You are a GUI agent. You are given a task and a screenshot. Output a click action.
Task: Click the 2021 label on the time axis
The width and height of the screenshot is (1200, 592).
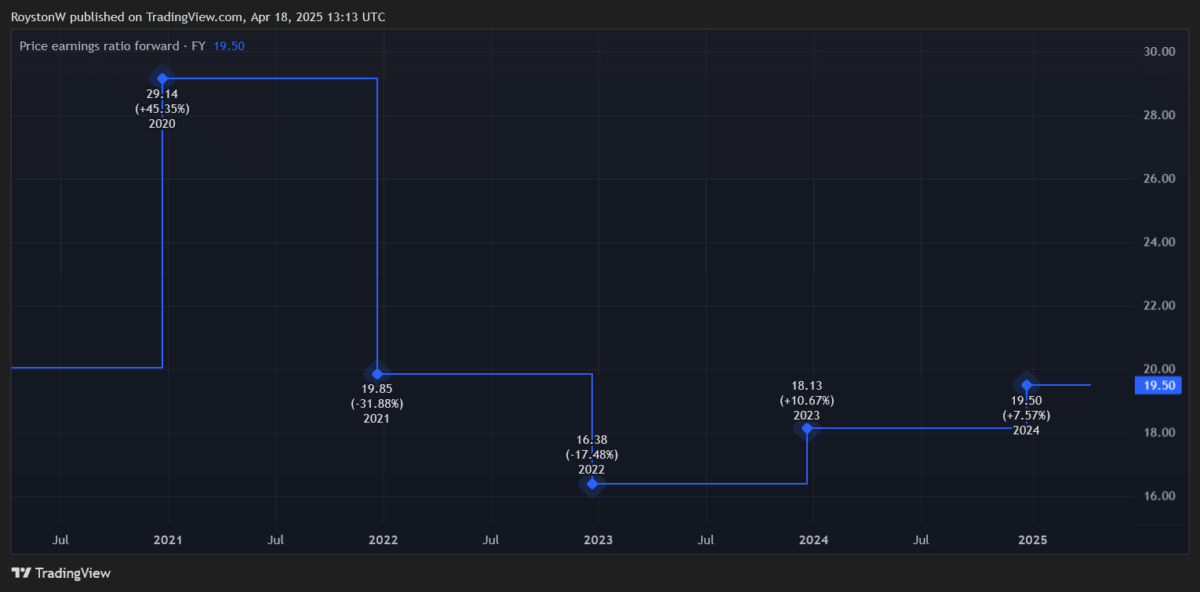pos(167,540)
